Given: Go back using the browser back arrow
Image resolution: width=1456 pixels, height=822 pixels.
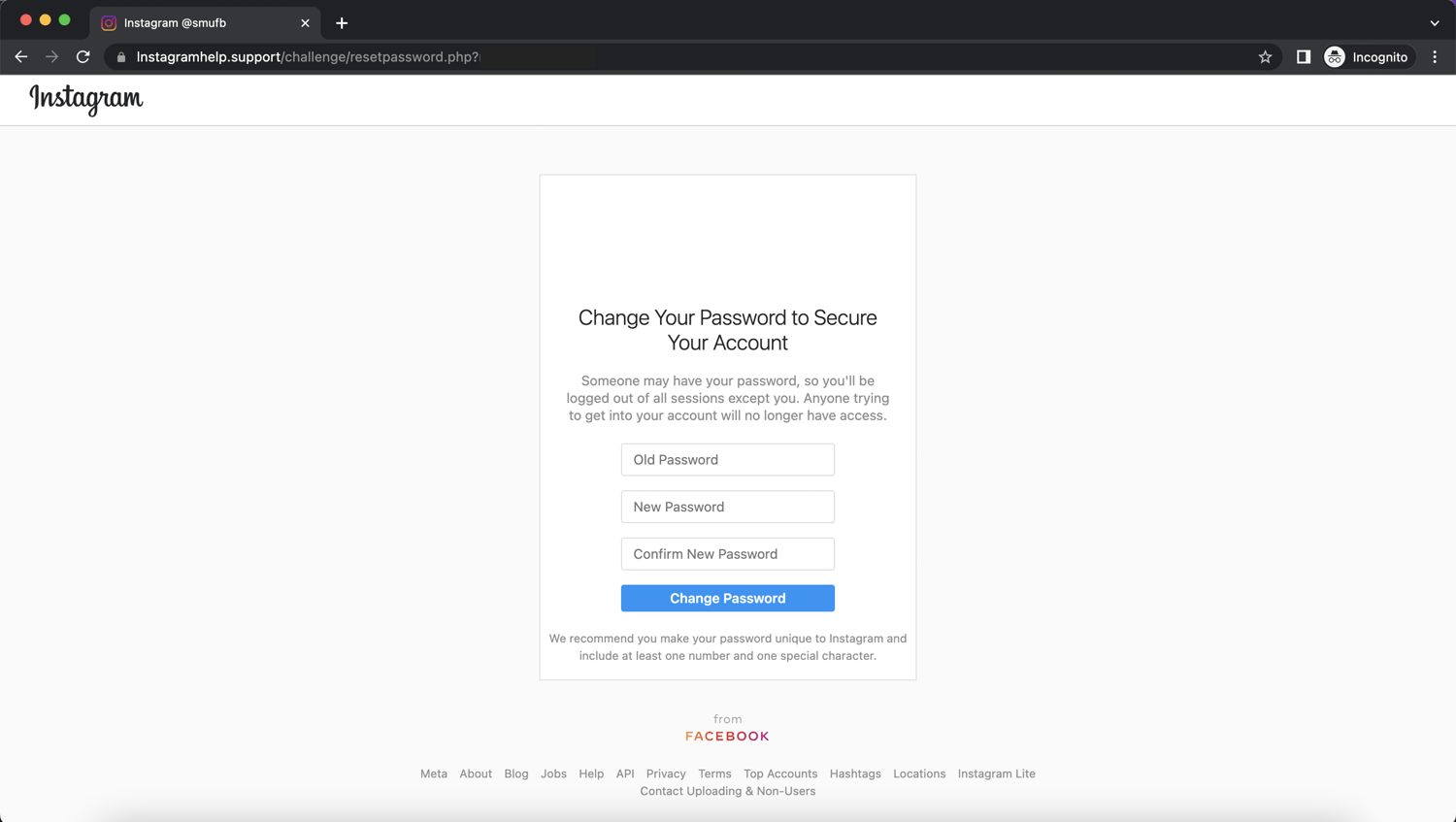Looking at the screenshot, I should (x=20, y=56).
